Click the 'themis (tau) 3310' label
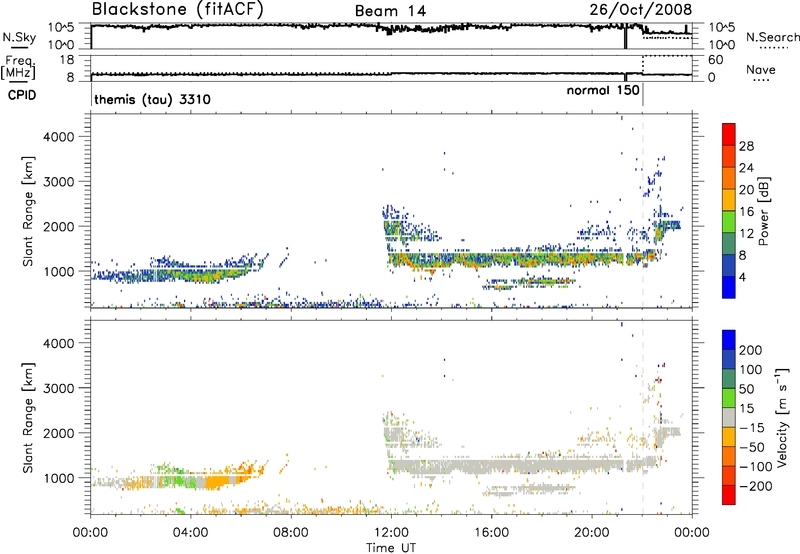Viewport: 800px width, 554px height. coord(153,99)
